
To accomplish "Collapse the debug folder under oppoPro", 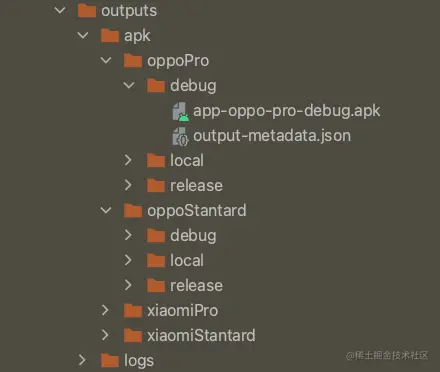I will (x=129, y=85).
